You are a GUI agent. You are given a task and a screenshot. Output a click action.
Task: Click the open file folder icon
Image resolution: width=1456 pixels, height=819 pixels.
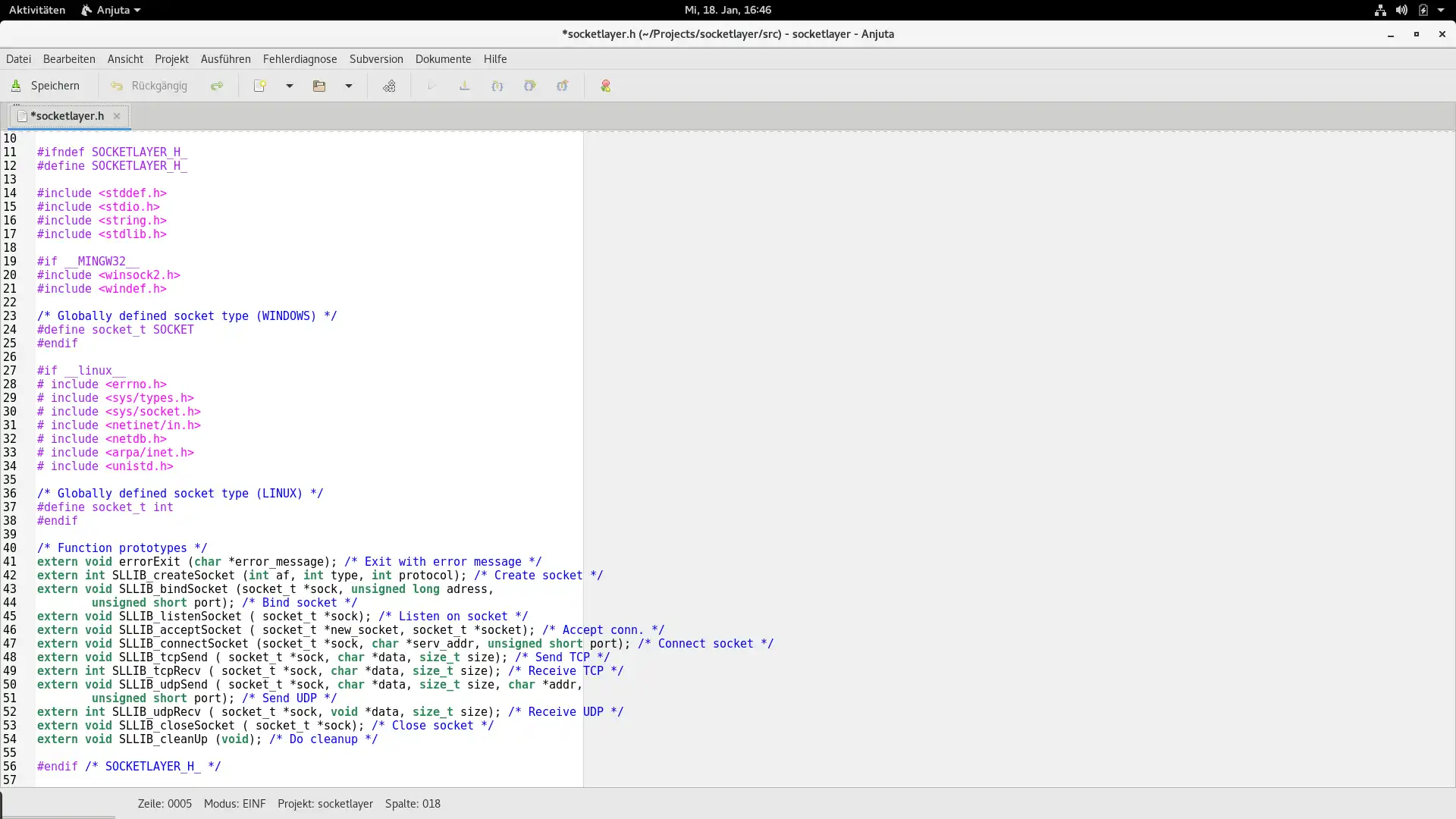[319, 86]
